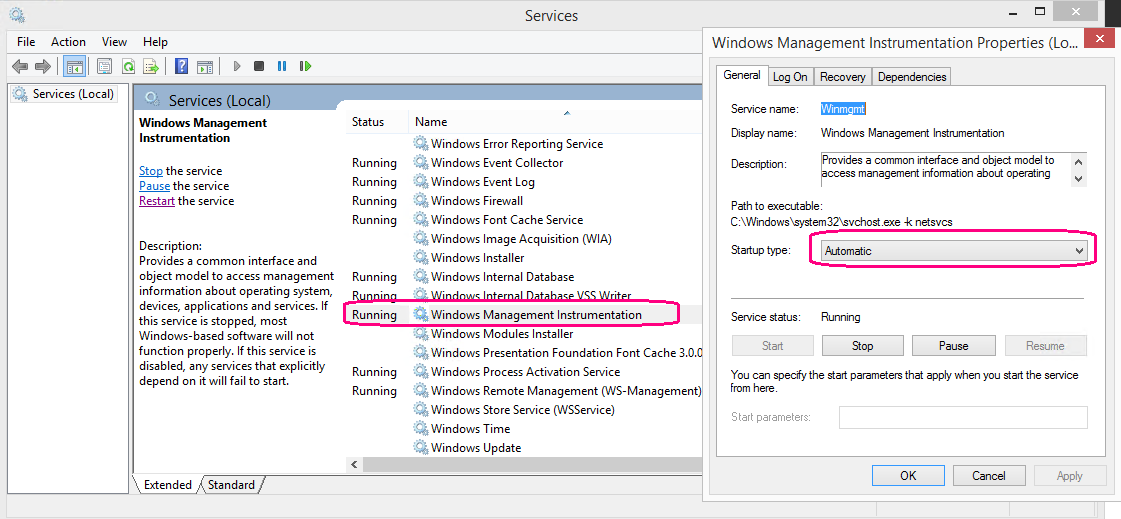
Task: Click Pause the service link
Action: [154, 186]
